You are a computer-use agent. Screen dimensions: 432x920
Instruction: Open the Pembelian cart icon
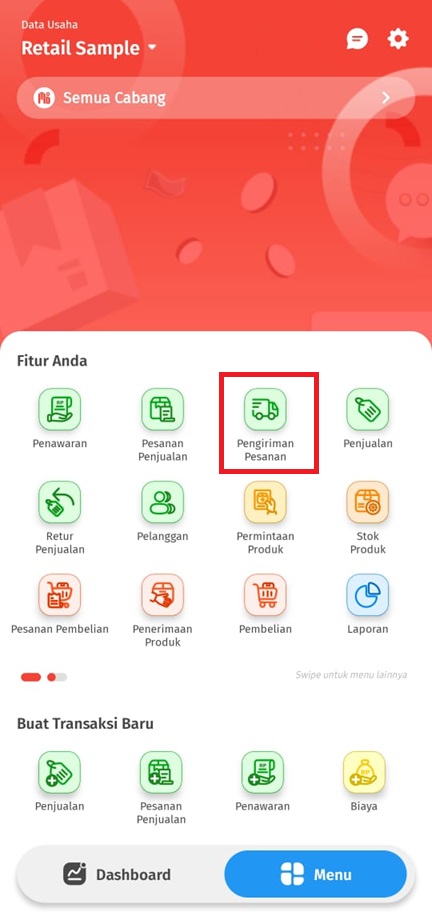click(265, 595)
